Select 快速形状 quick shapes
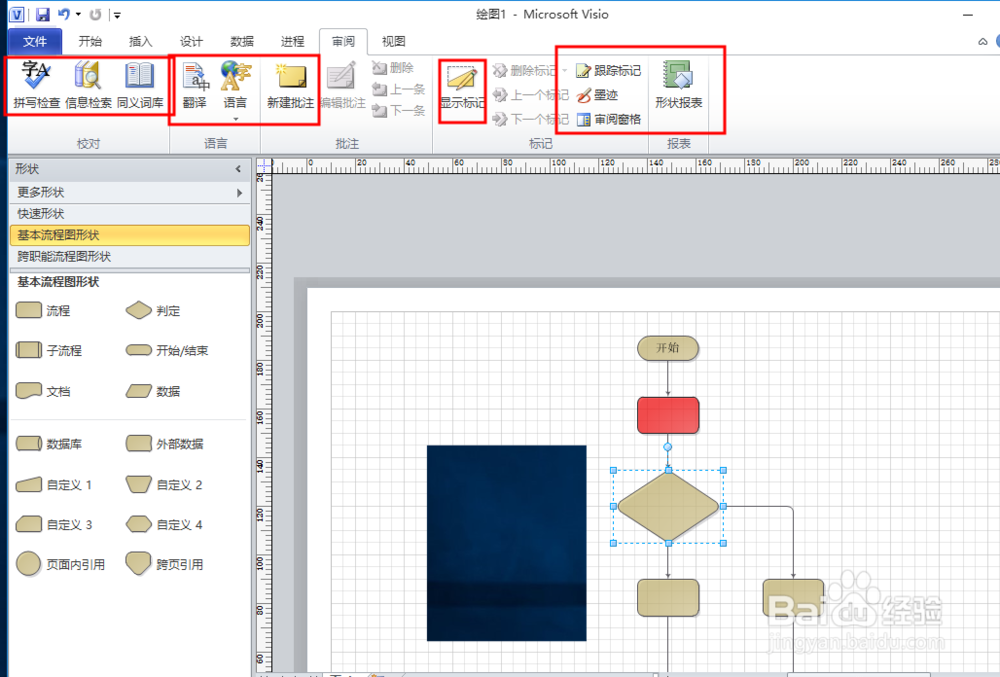This screenshot has width=1000, height=677. (x=129, y=214)
